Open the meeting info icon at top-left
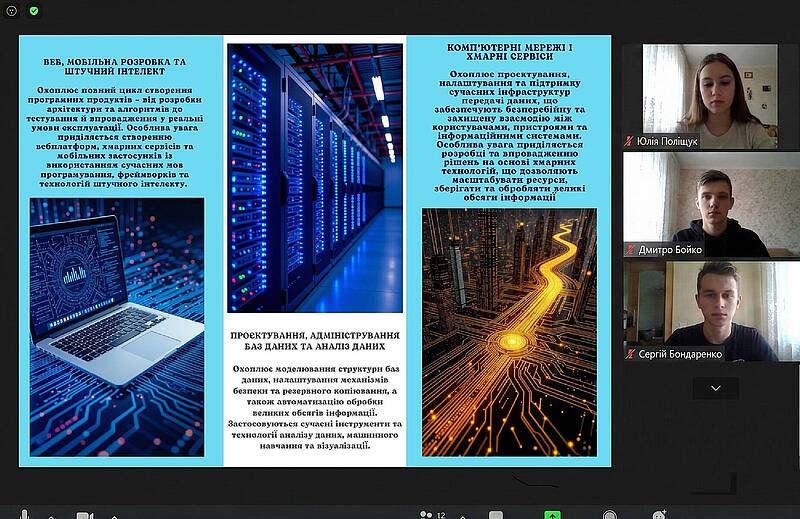 (12, 10)
